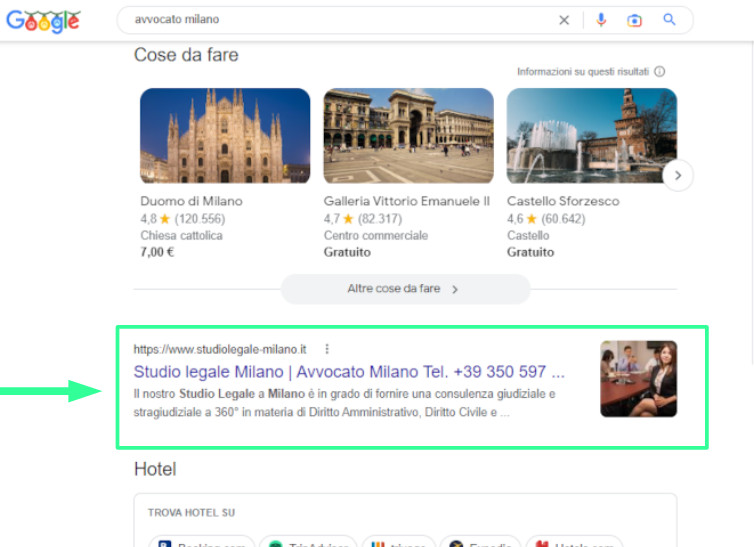Start voice search with microphone icon

tap(601, 20)
